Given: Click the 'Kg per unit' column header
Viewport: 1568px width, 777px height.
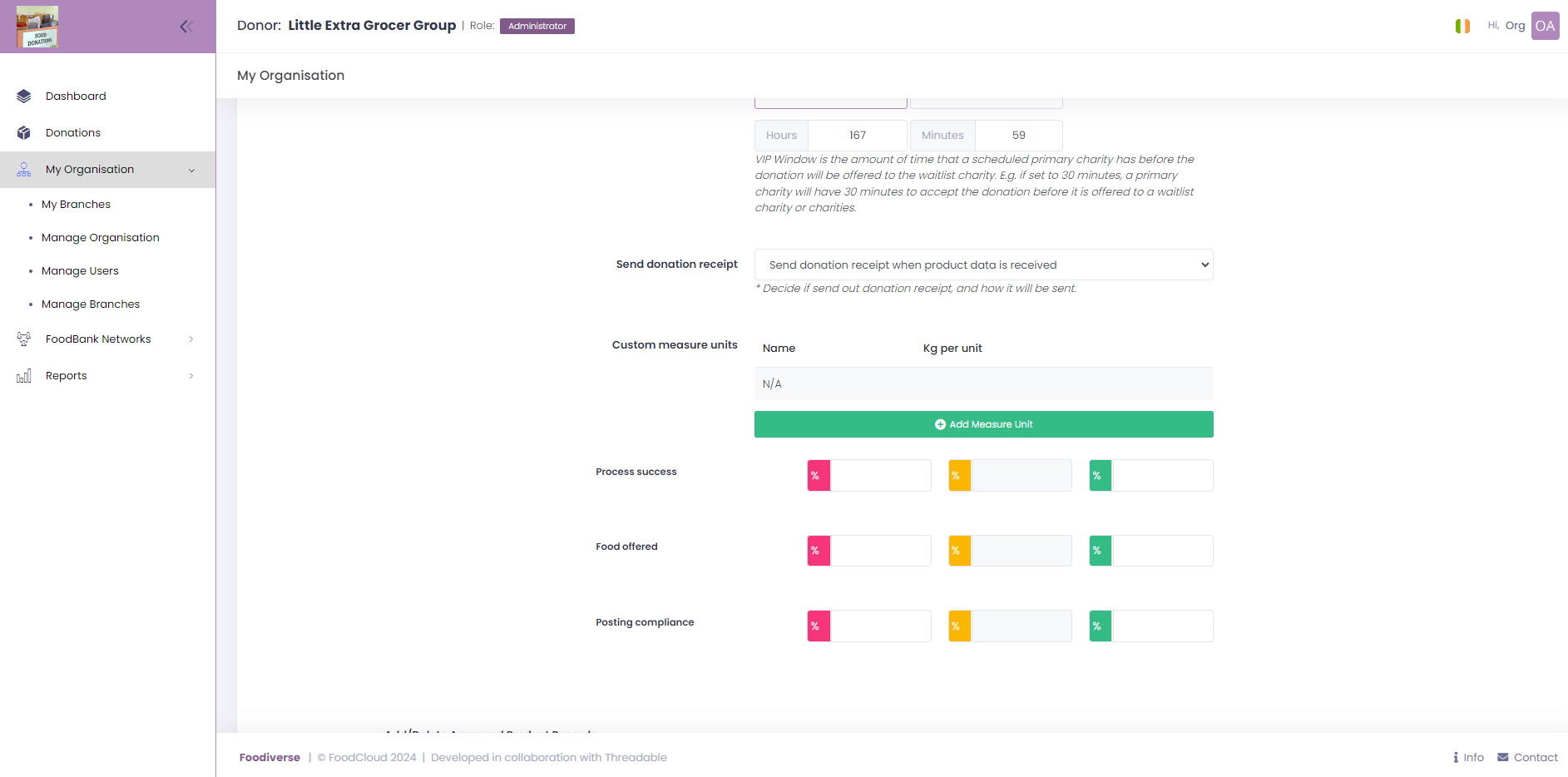Looking at the screenshot, I should point(952,349).
